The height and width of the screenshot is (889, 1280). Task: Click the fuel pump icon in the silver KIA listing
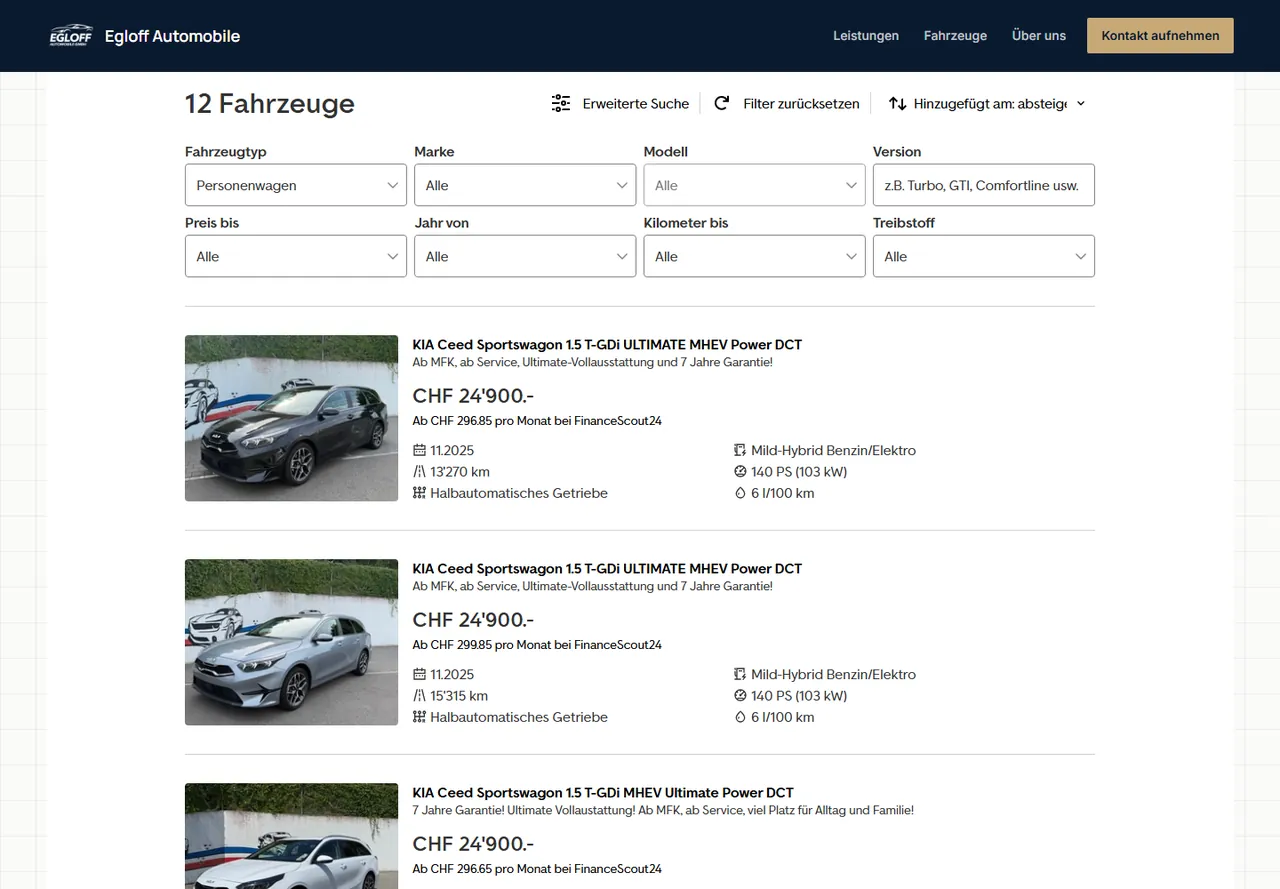740,674
